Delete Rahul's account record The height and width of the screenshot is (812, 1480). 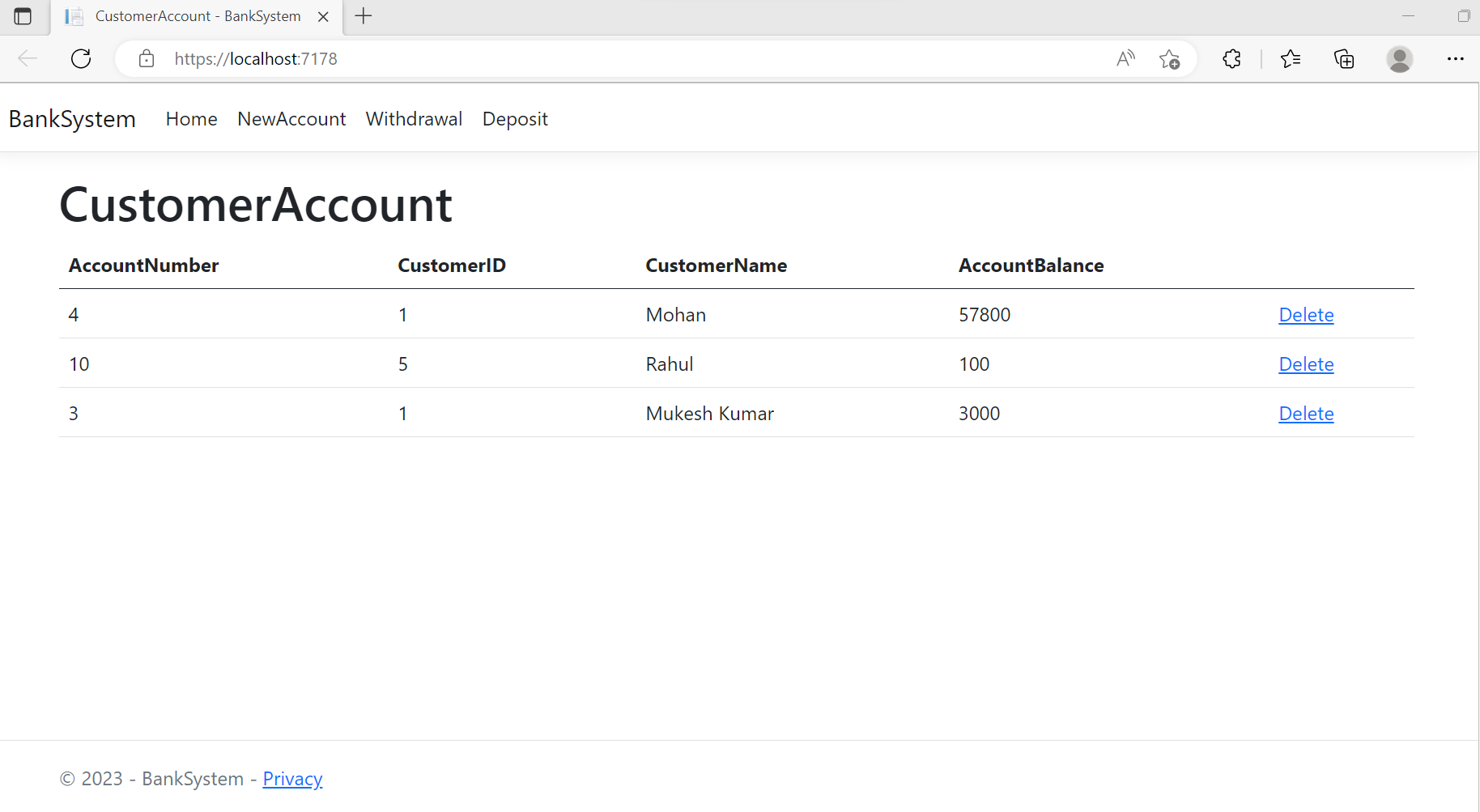1306,363
